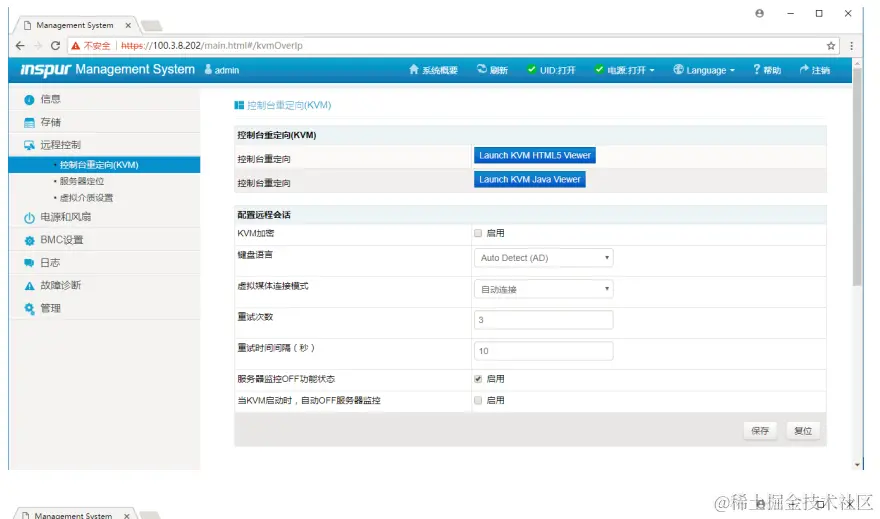Click the question mark help icon
880x519 pixels.
[757, 69]
